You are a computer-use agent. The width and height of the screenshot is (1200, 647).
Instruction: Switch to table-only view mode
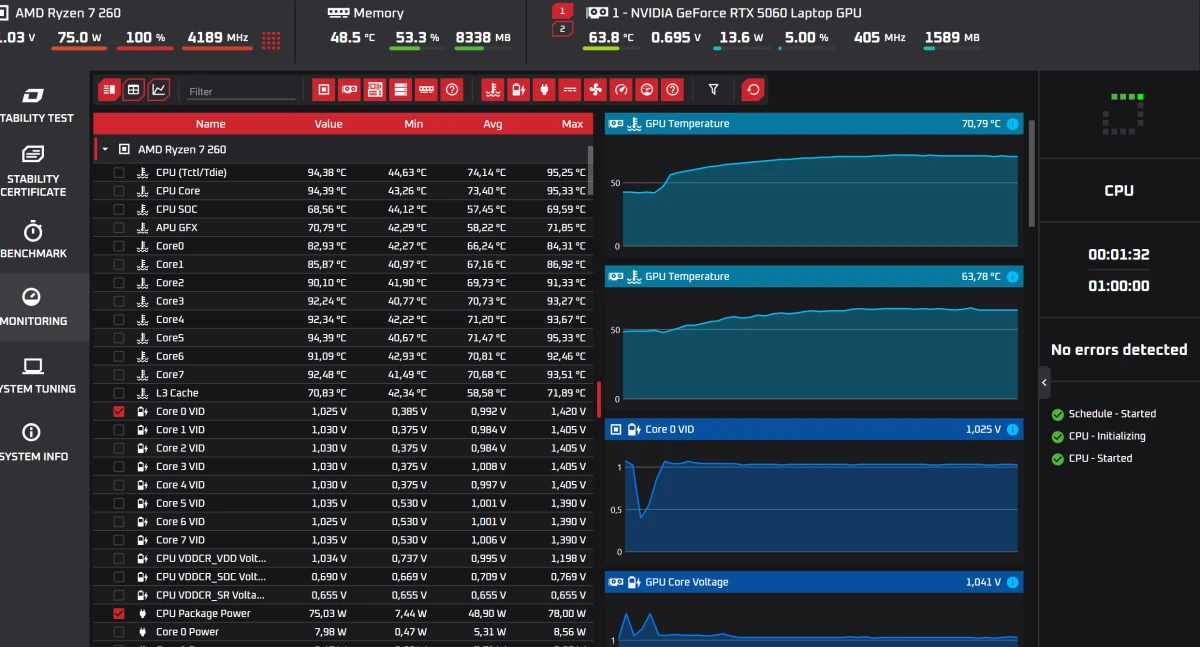pyautogui.click(x=134, y=90)
